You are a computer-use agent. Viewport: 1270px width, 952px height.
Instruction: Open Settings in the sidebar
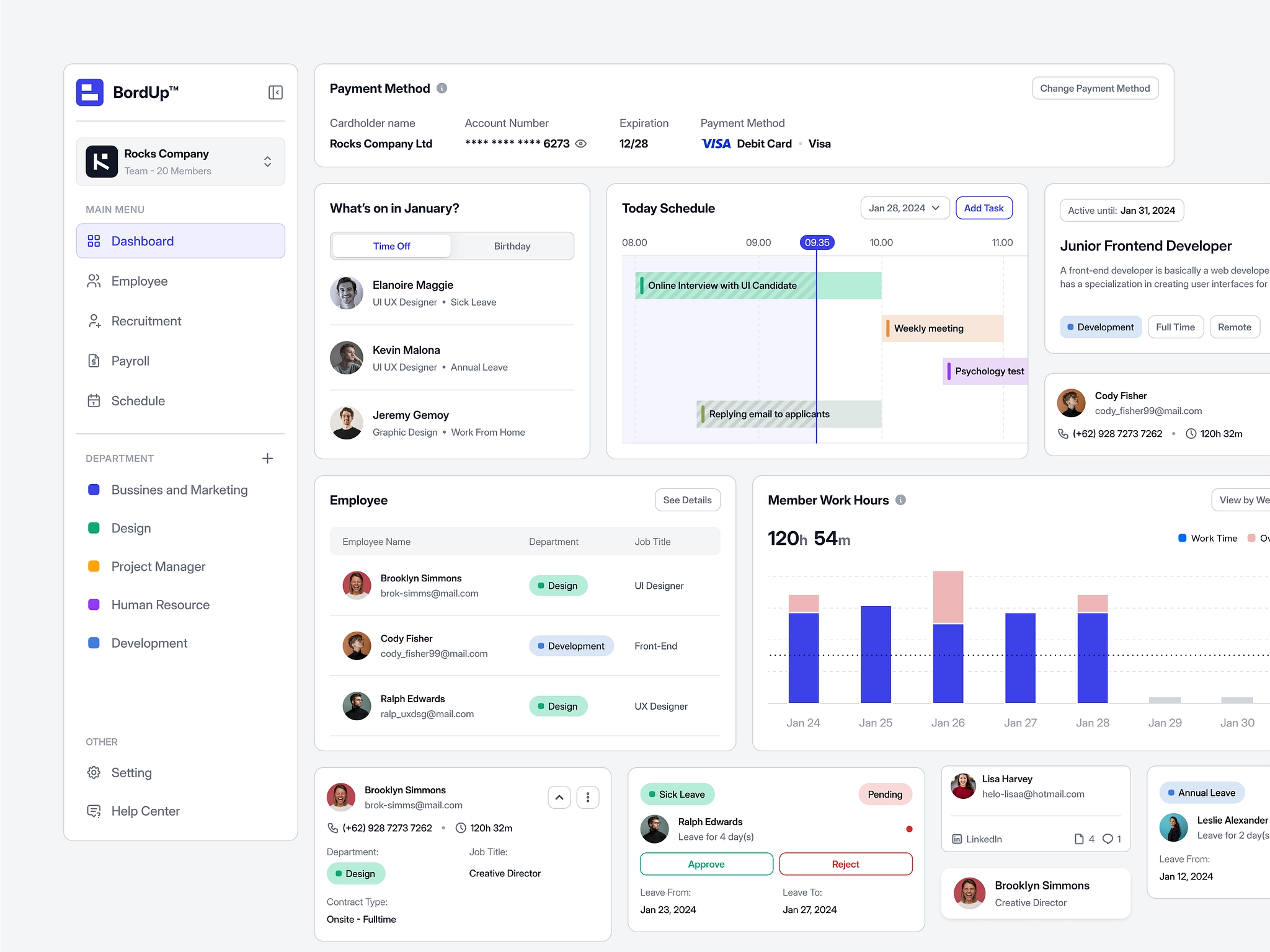131,772
